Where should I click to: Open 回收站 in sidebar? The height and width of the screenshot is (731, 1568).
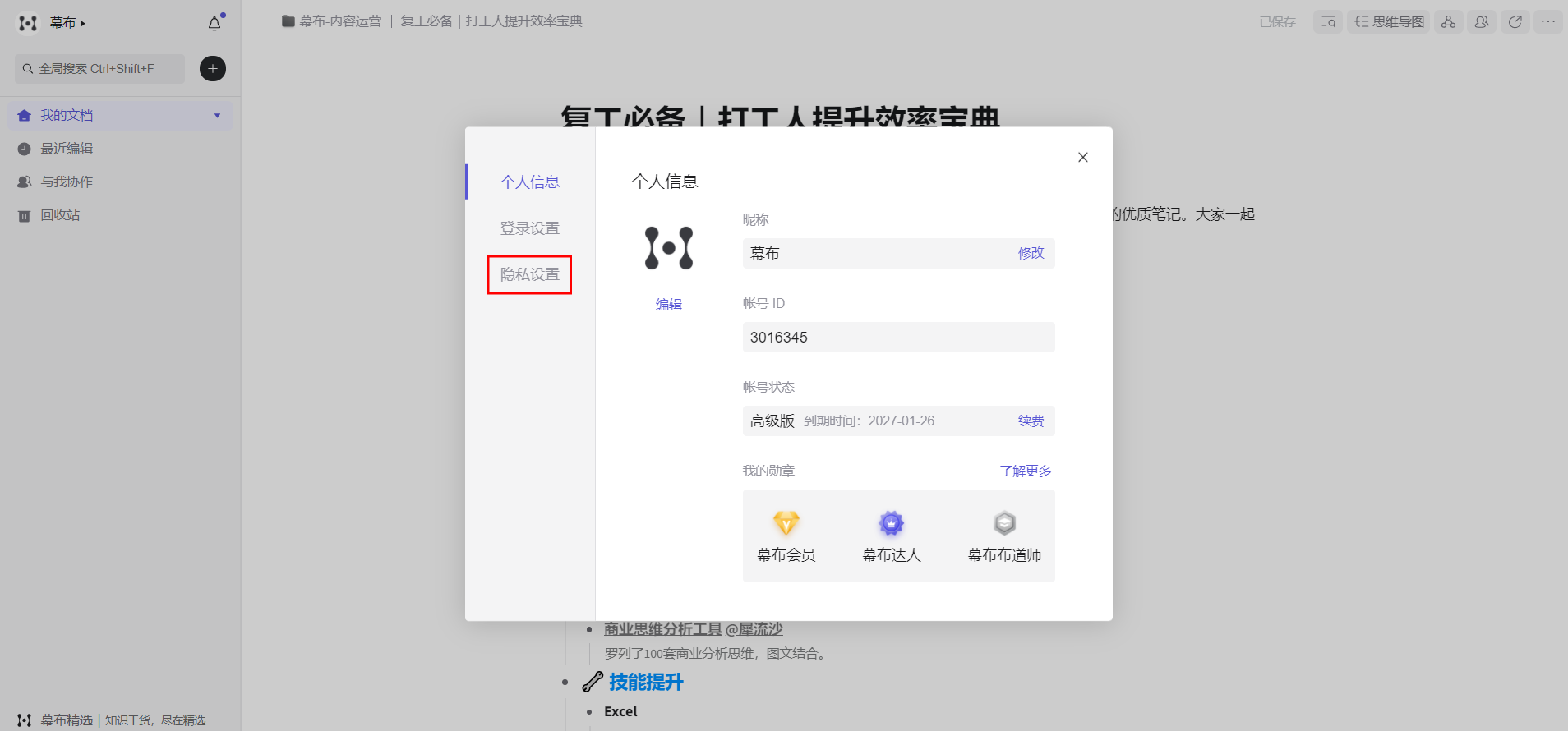tap(60, 215)
